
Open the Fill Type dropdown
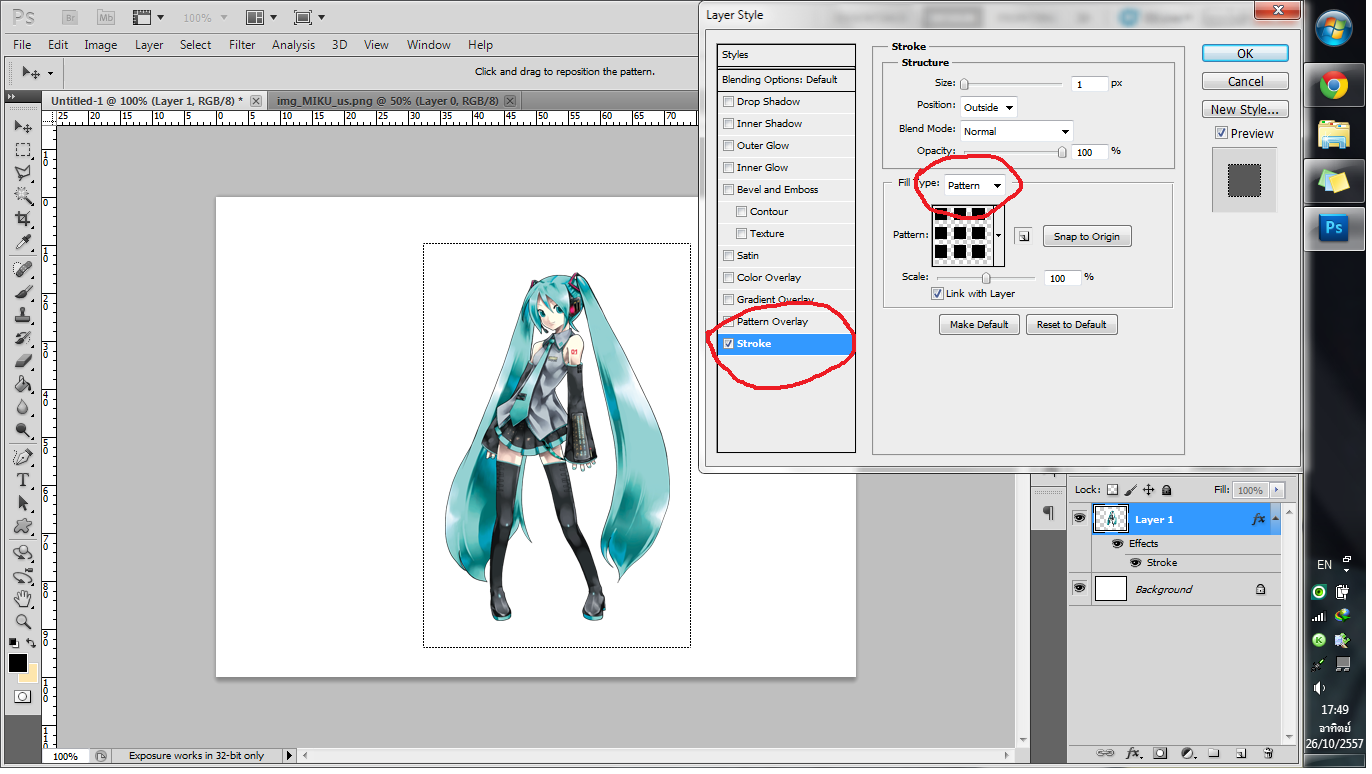975,185
